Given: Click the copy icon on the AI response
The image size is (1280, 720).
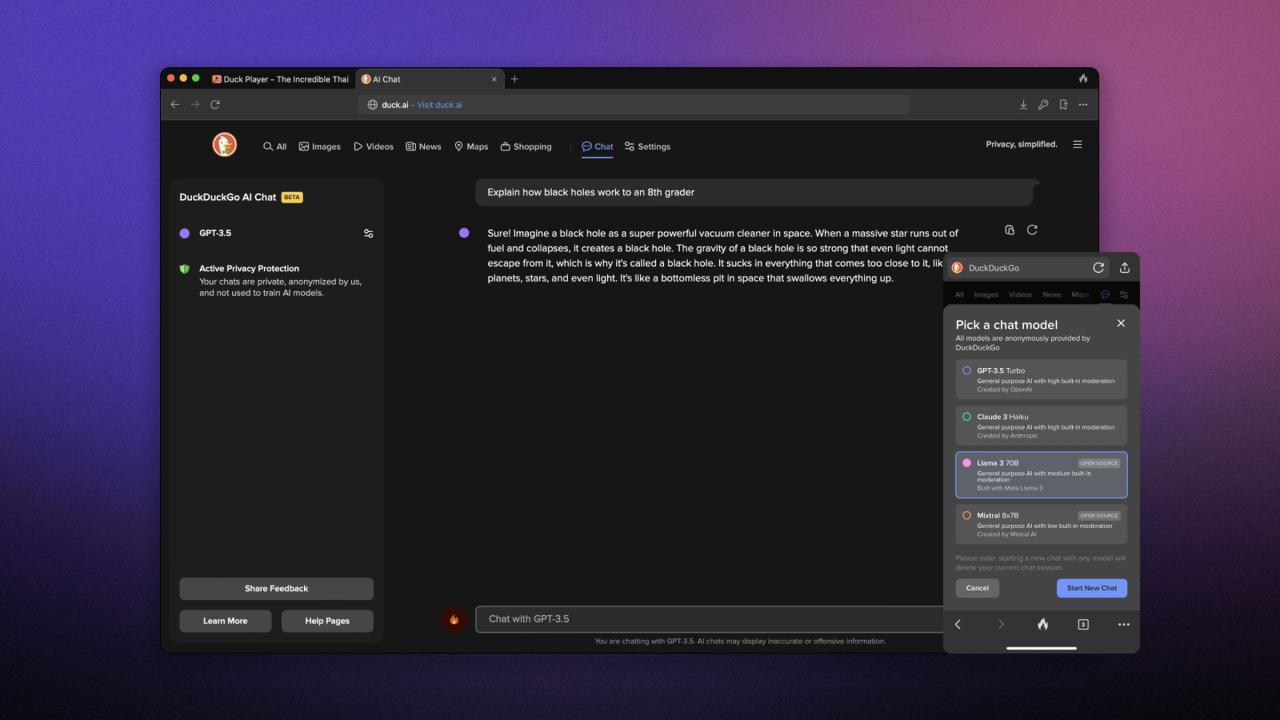Looking at the screenshot, I should pos(1009,229).
